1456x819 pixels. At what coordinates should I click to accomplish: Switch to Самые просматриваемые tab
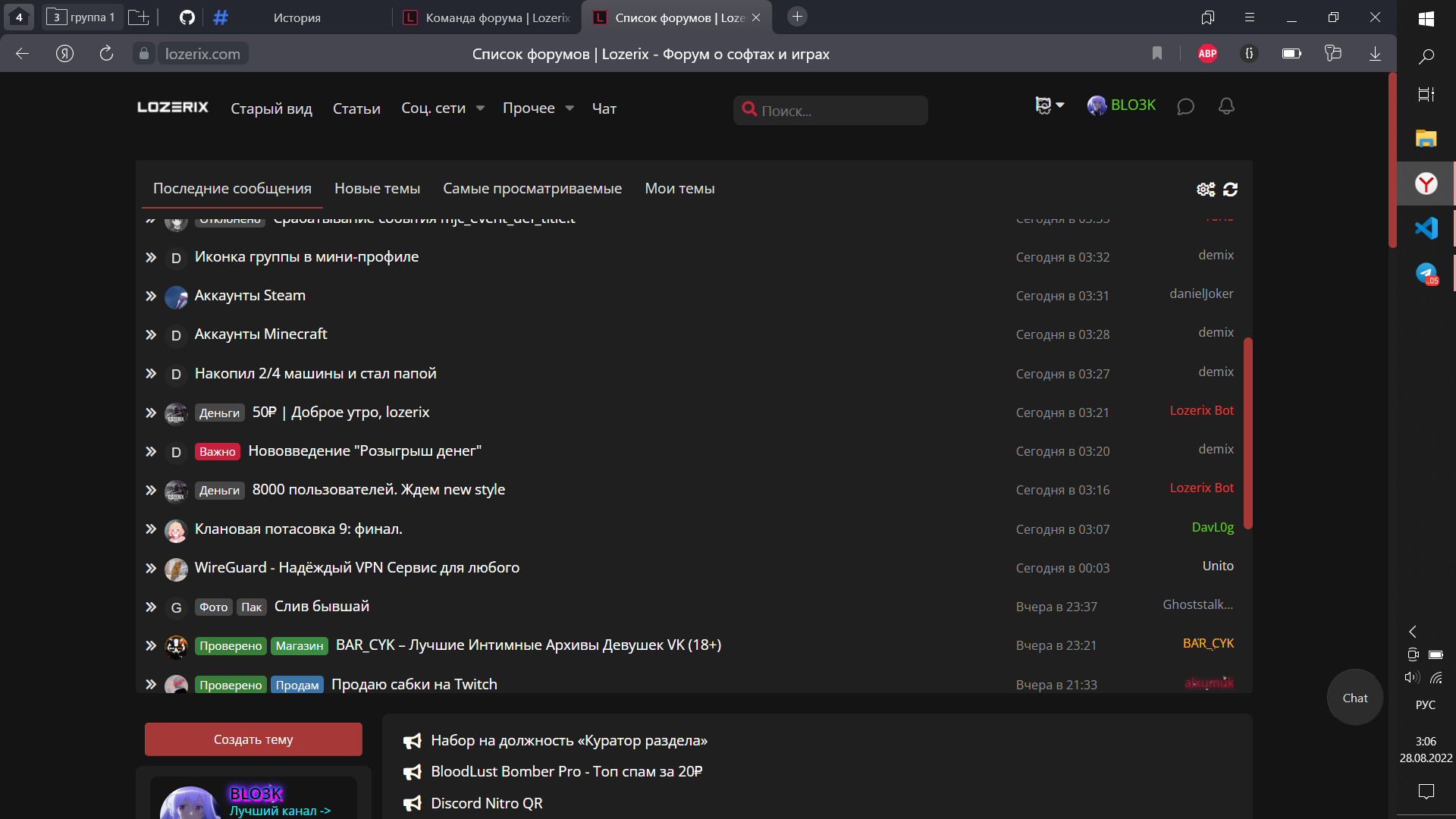pos(532,188)
